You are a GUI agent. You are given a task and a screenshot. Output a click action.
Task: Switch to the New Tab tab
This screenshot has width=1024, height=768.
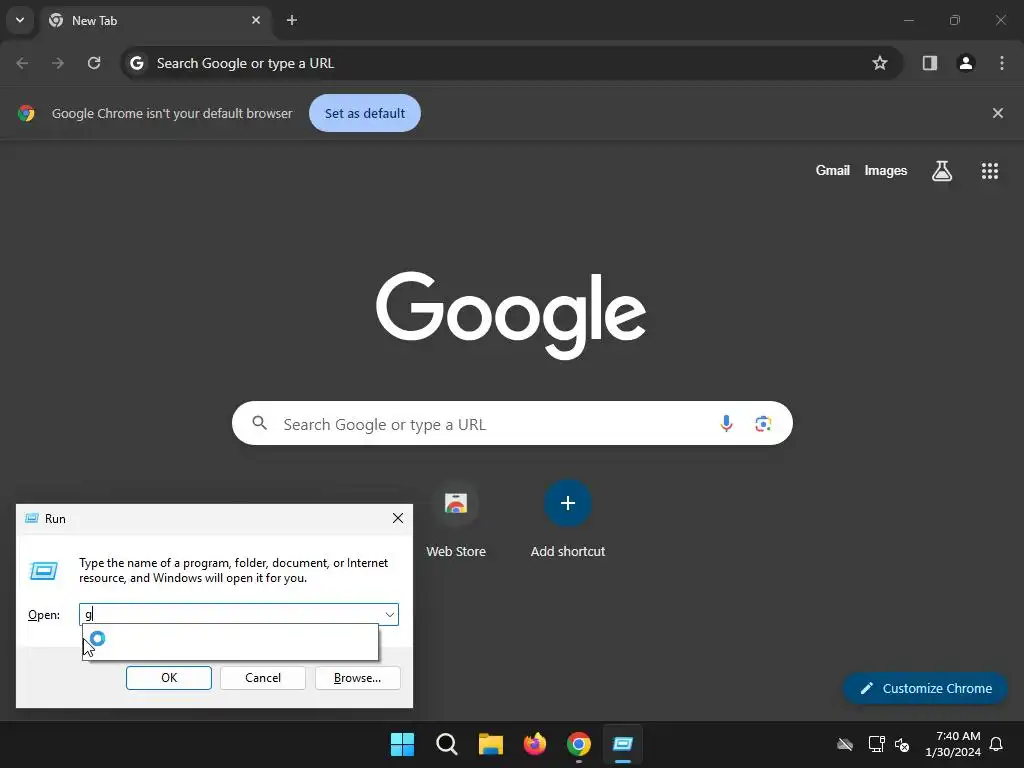pos(155,20)
